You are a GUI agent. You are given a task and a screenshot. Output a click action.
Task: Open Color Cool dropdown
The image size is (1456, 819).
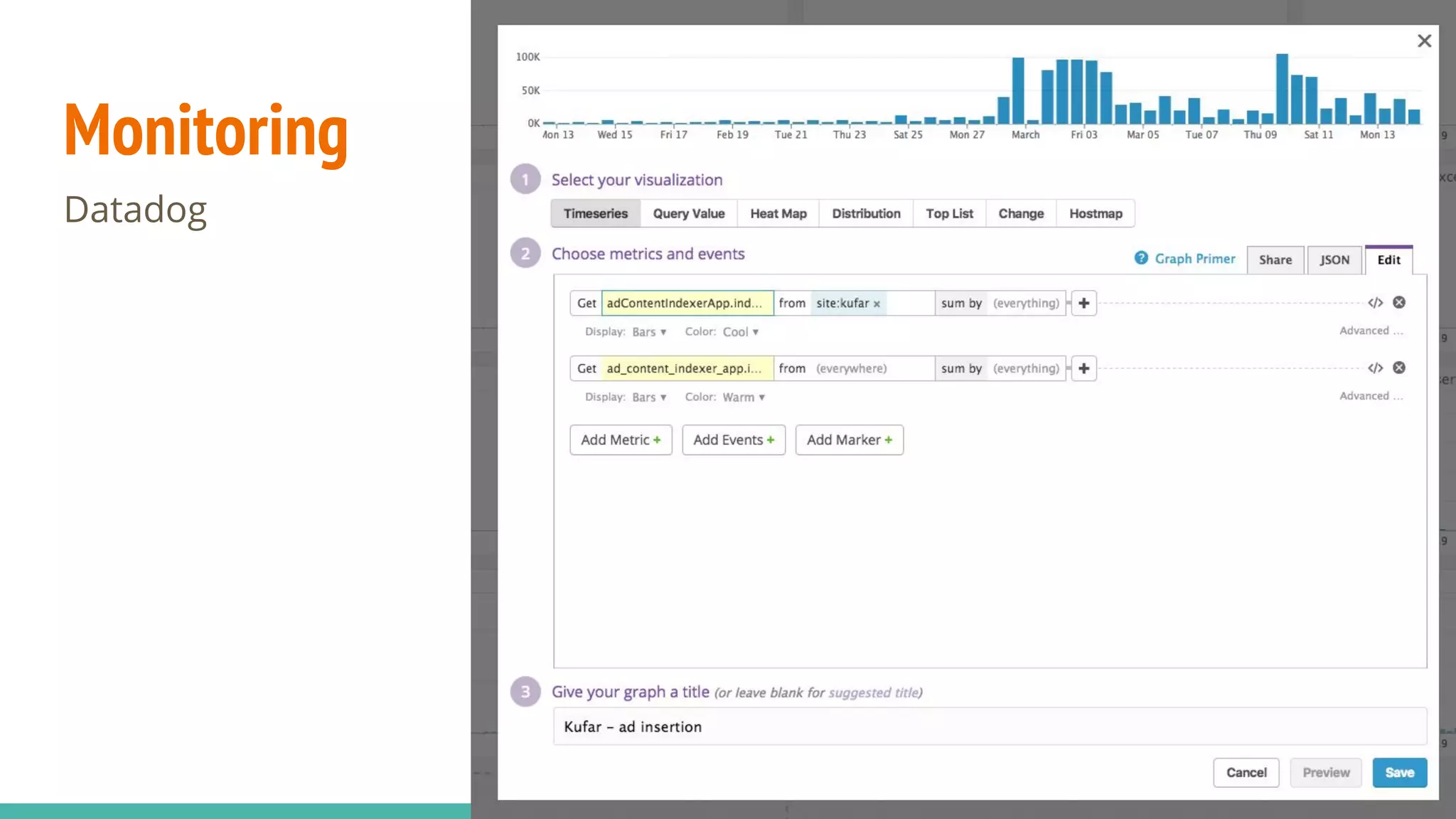tap(741, 332)
